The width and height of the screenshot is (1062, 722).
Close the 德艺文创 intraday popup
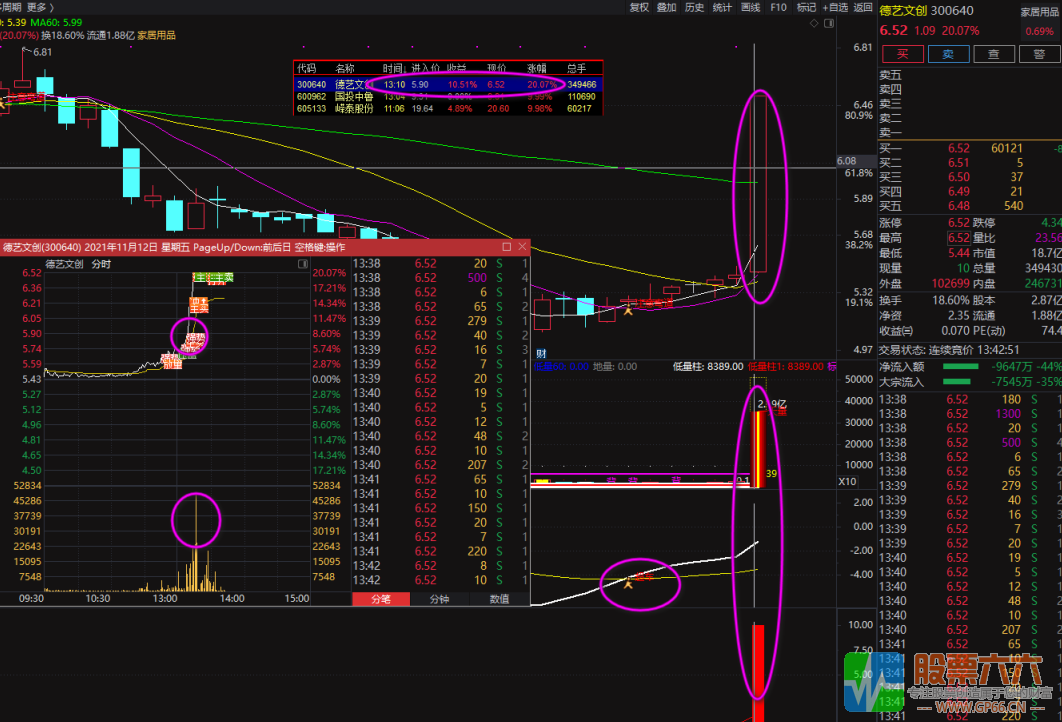(x=521, y=247)
